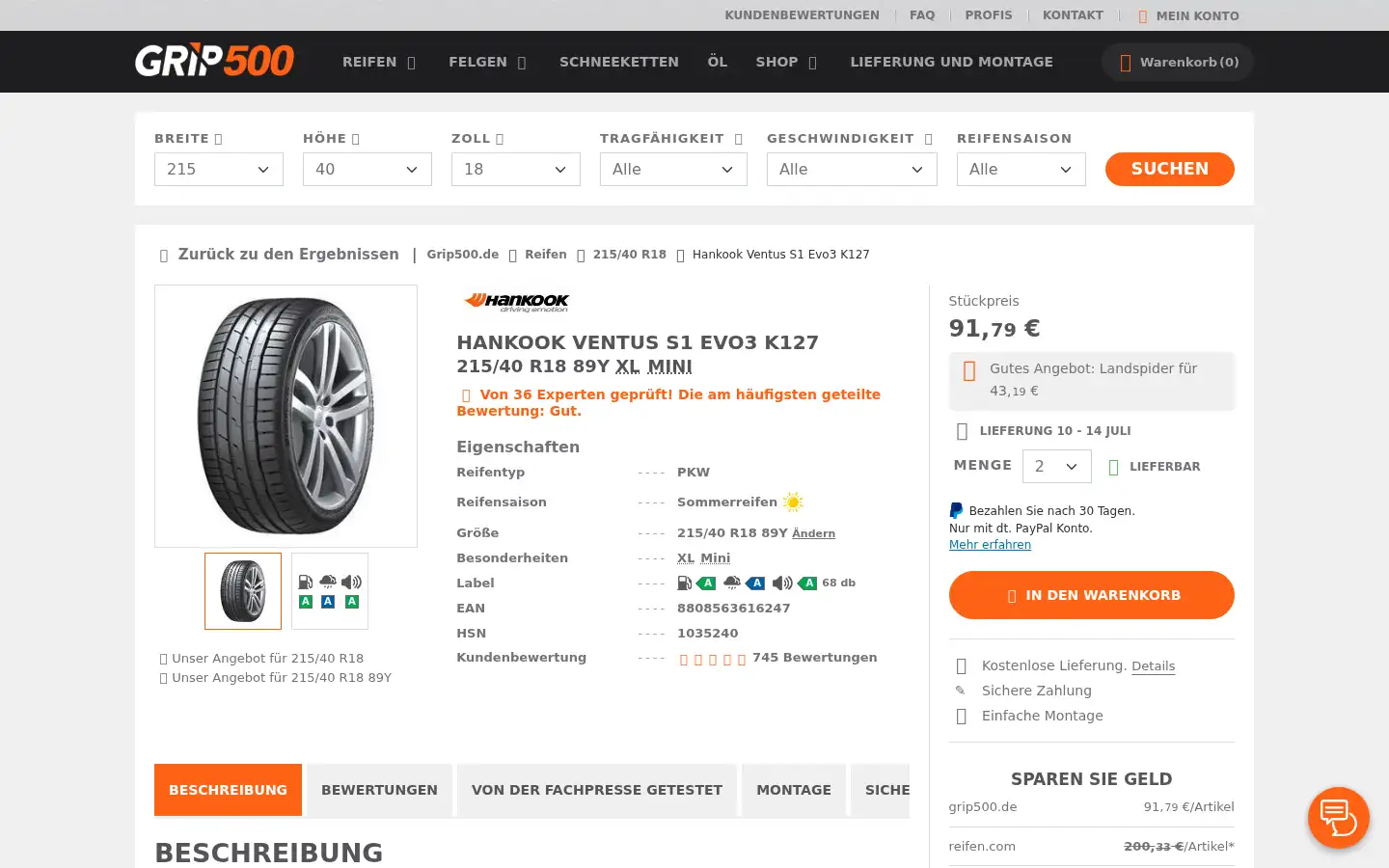Click the Hankook brand logo
The height and width of the screenshot is (868, 1389).
coord(516,302)
